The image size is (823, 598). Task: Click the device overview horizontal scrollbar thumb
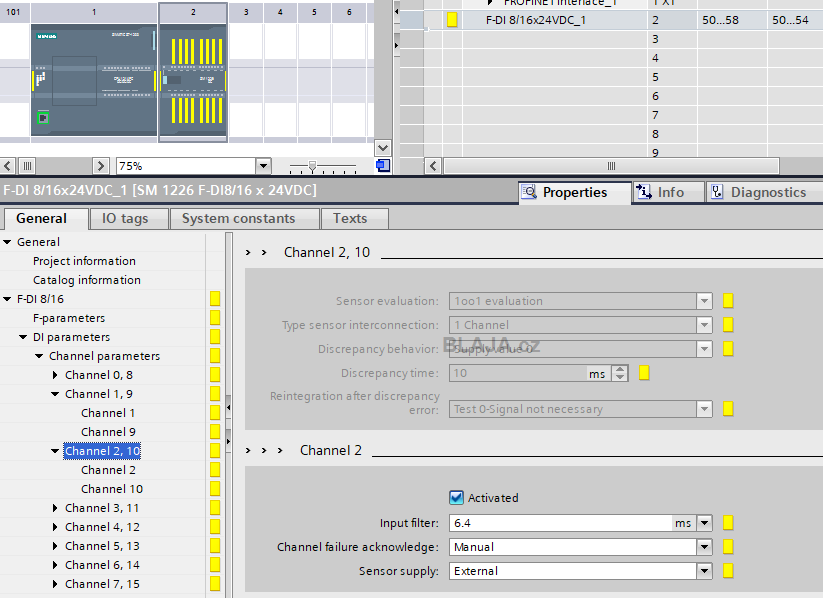(x=611, y=166)
